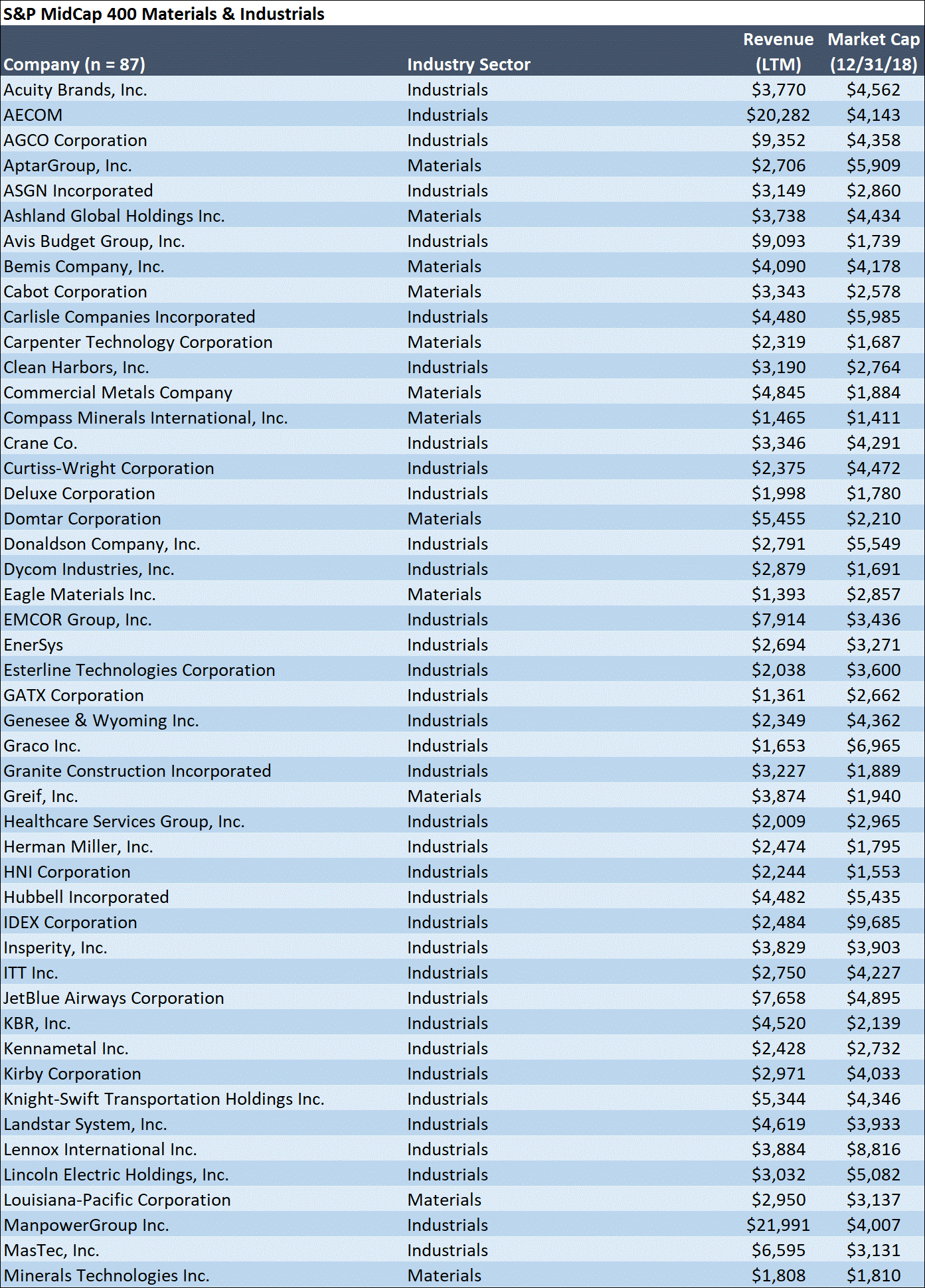Select 'Healthcare Services Group, Inc.' cell
This screenshot has height=1288, width=925.
tap(124, 821)
